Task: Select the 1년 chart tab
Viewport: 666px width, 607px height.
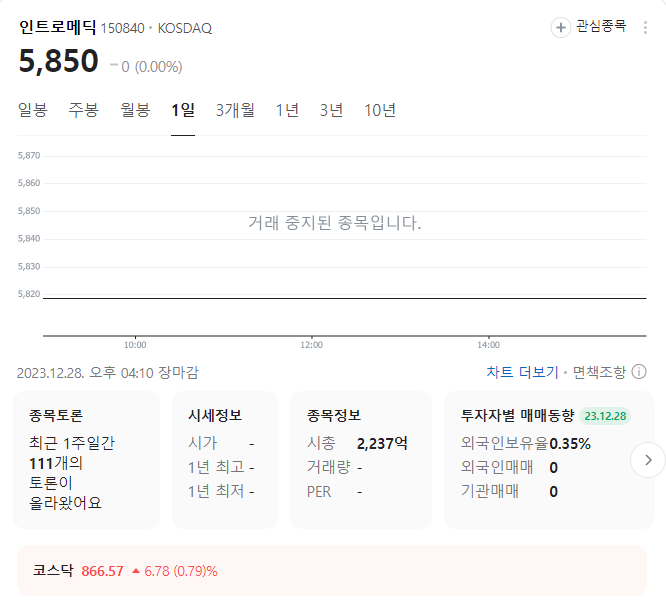Action: tap(288, 110)
